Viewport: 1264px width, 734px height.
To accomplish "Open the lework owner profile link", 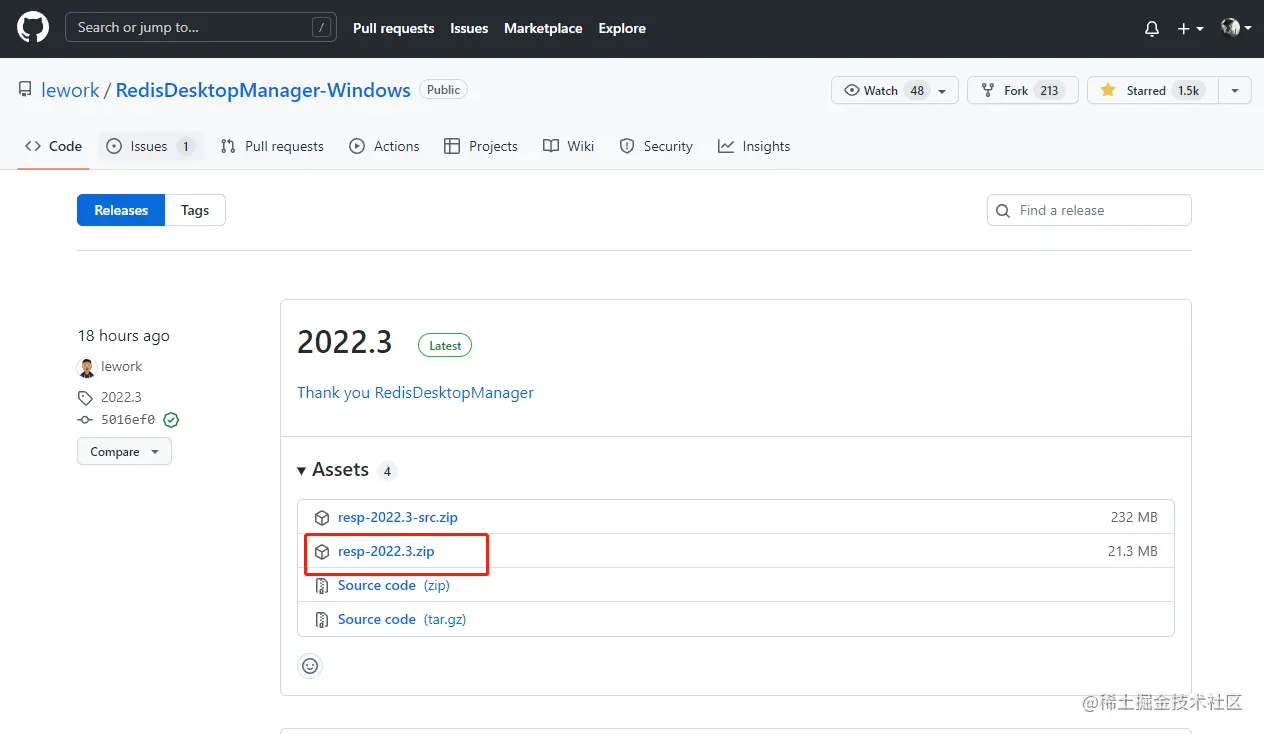I will 70,90.
